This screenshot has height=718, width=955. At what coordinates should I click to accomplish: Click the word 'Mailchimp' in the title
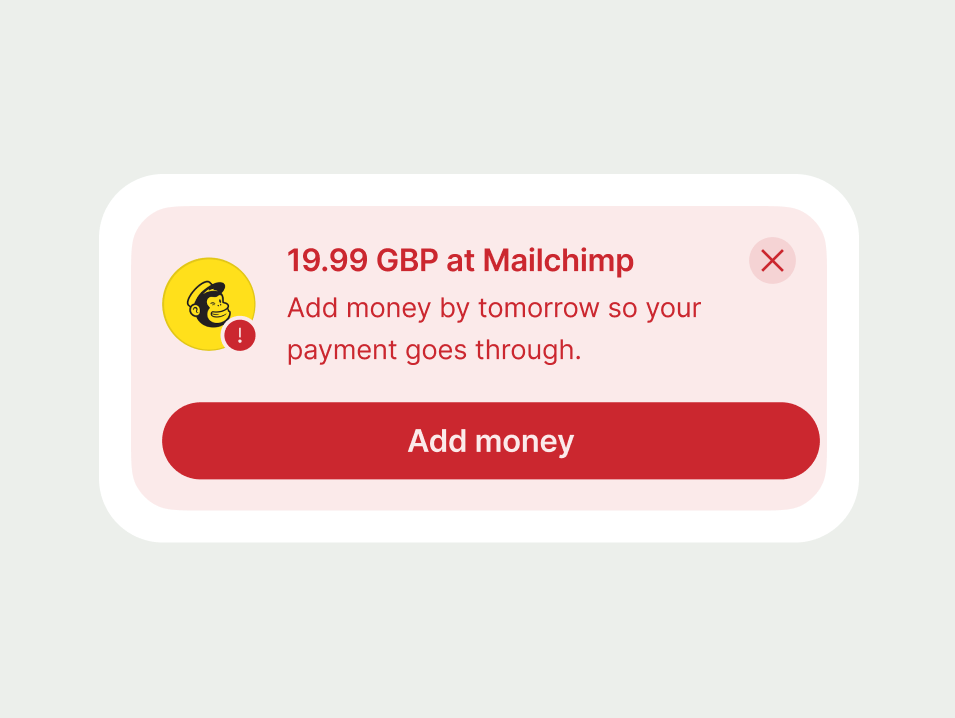559,261
